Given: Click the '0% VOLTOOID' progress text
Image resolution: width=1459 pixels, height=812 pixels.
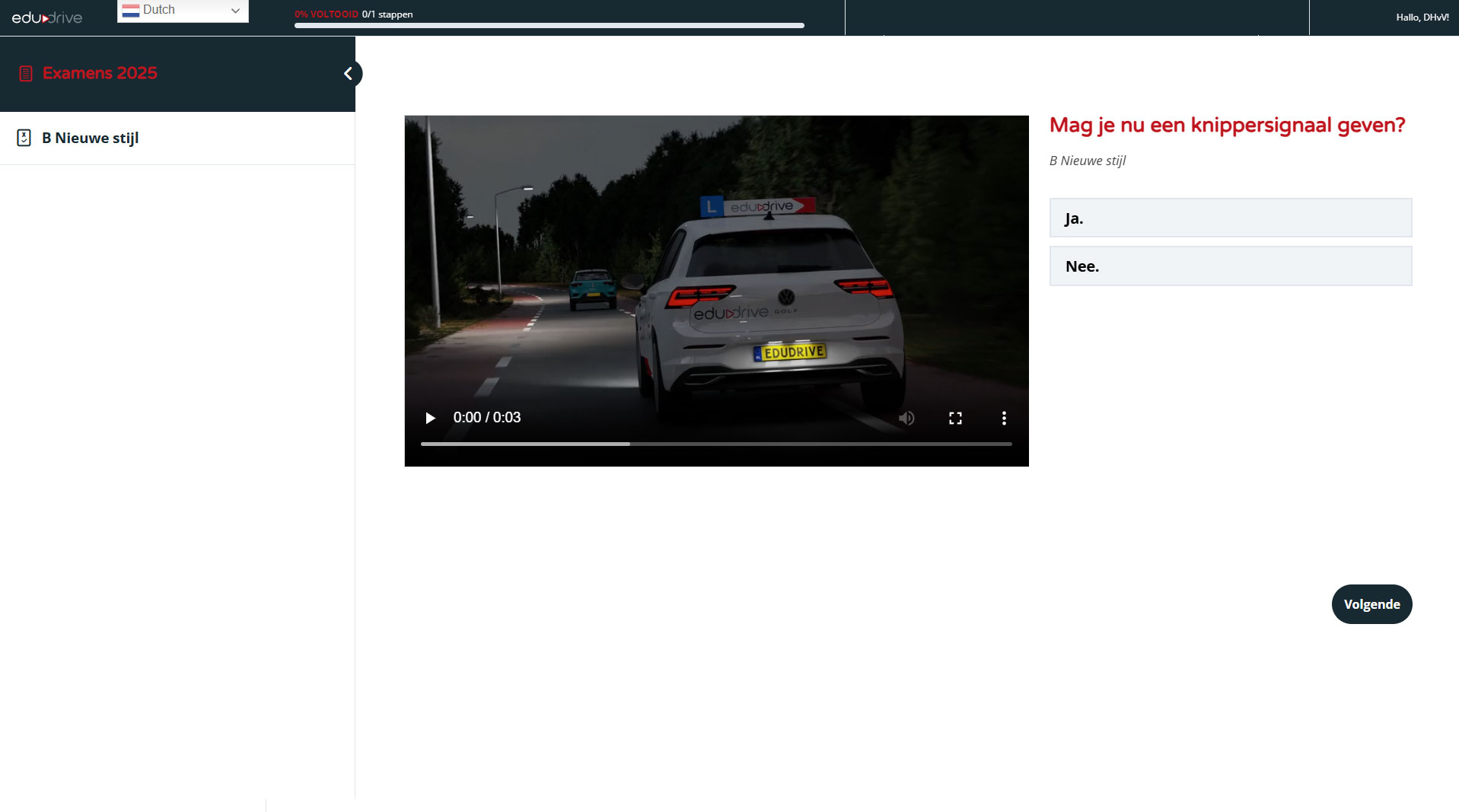Looking at the screenshot, I should [326, 14].
